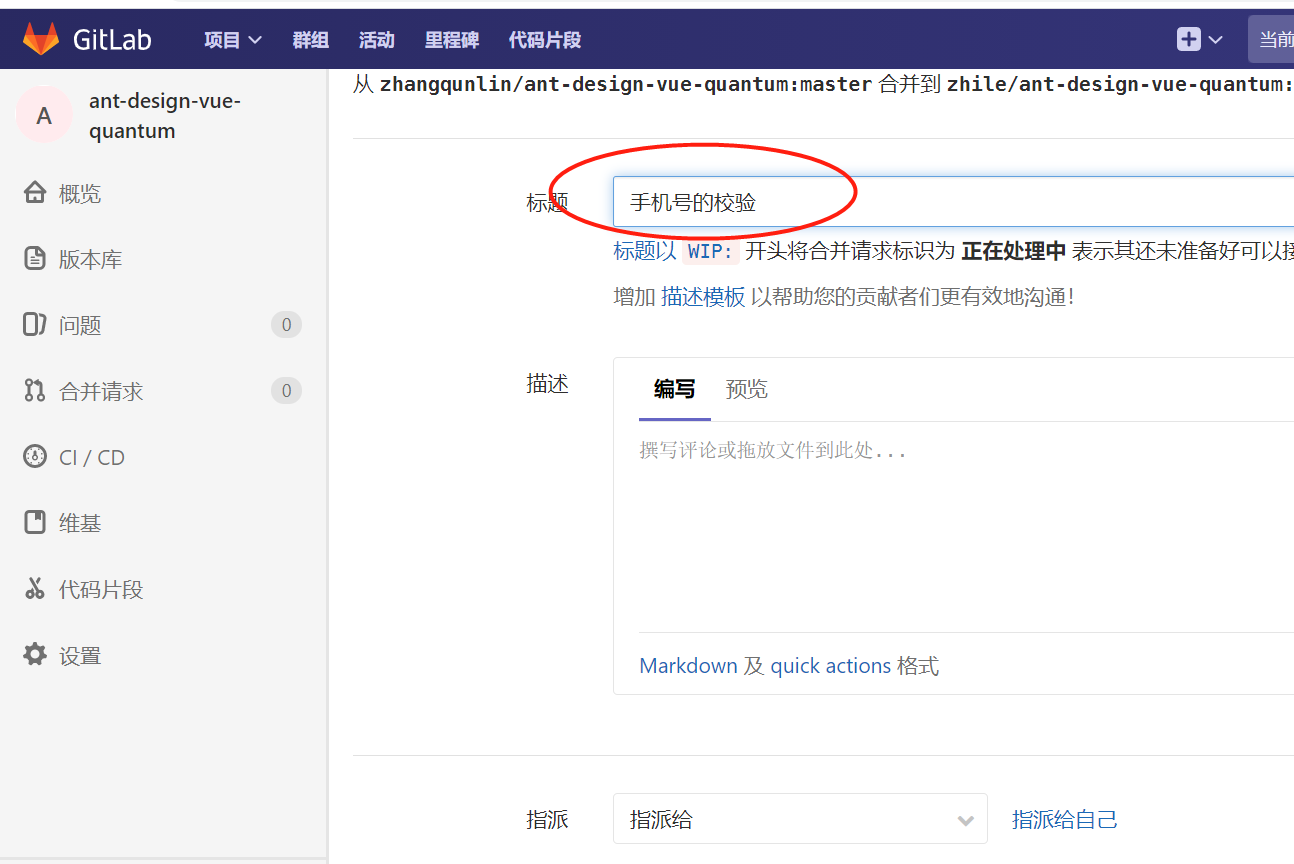Open the 群组 menu item

click(310, 40)
